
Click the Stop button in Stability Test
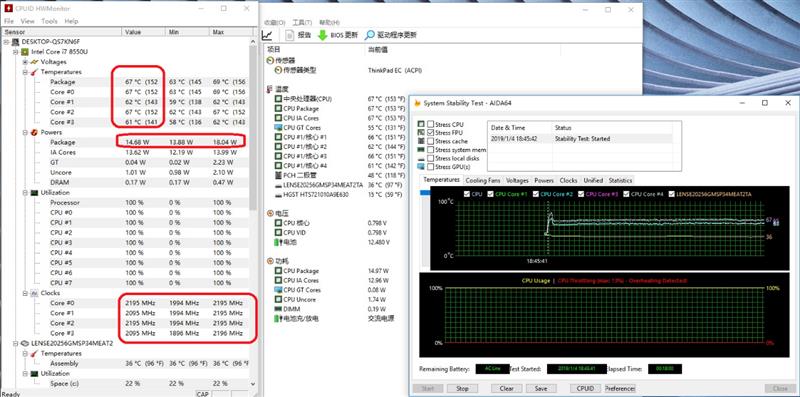462,388
